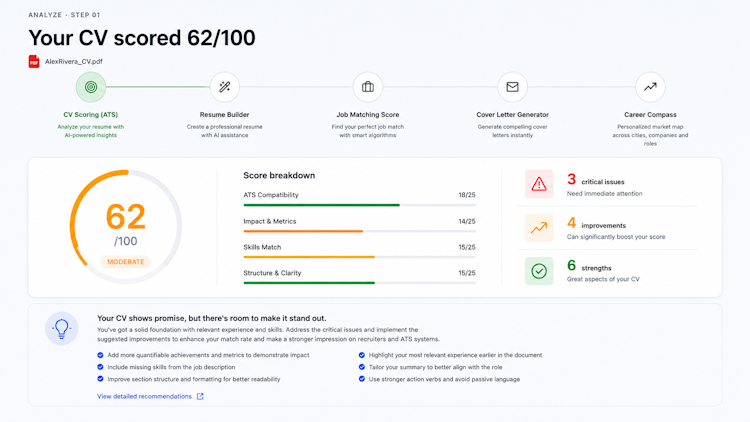Viewport: 750px width, 422px height.
Task: Click the red PDF file icon
Action: click(x=34, y=61)
